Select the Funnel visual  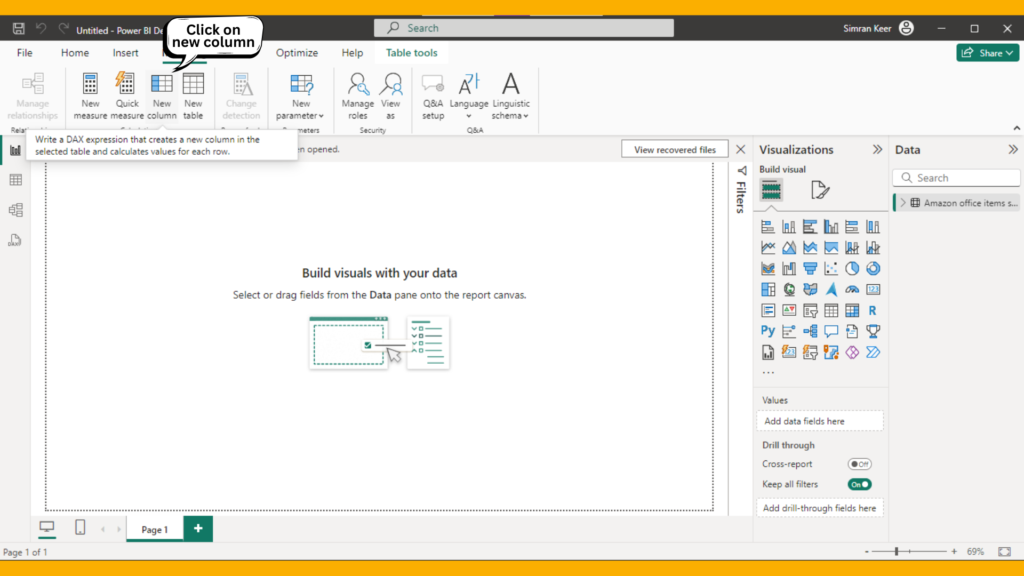tap(810, 268)
